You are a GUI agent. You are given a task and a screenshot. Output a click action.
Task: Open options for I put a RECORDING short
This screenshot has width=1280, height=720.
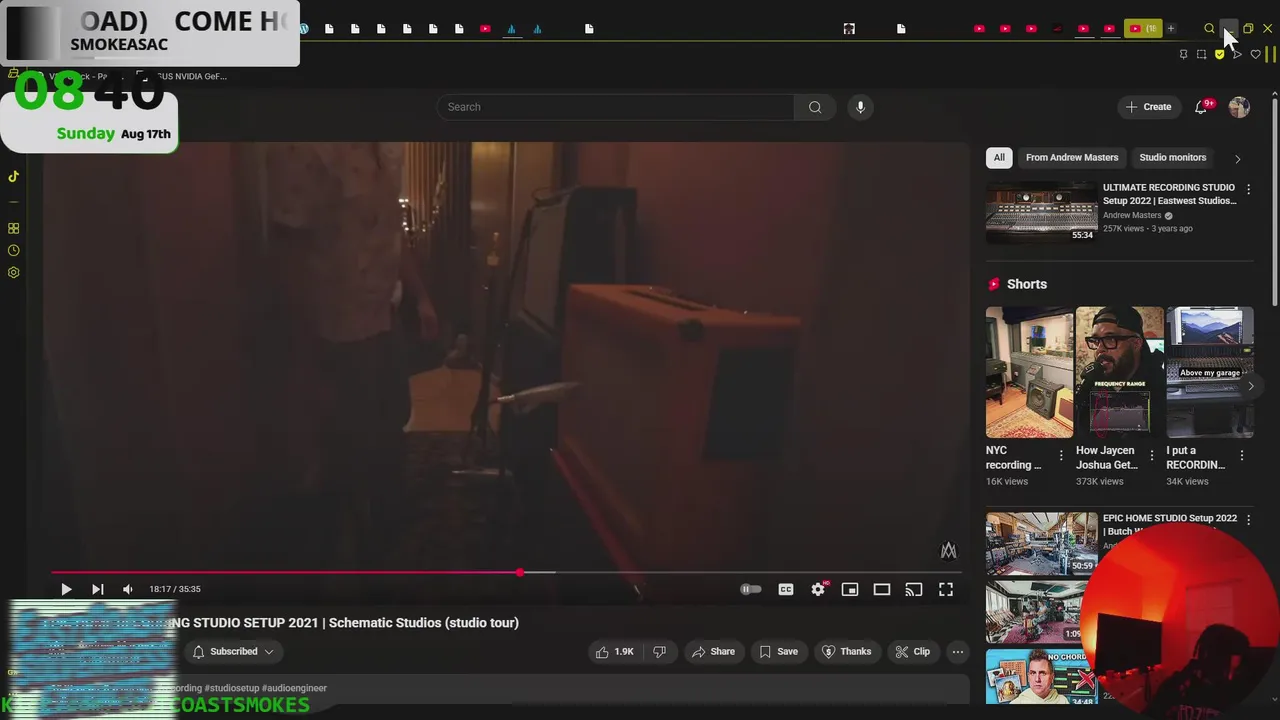pos(1242,455)
